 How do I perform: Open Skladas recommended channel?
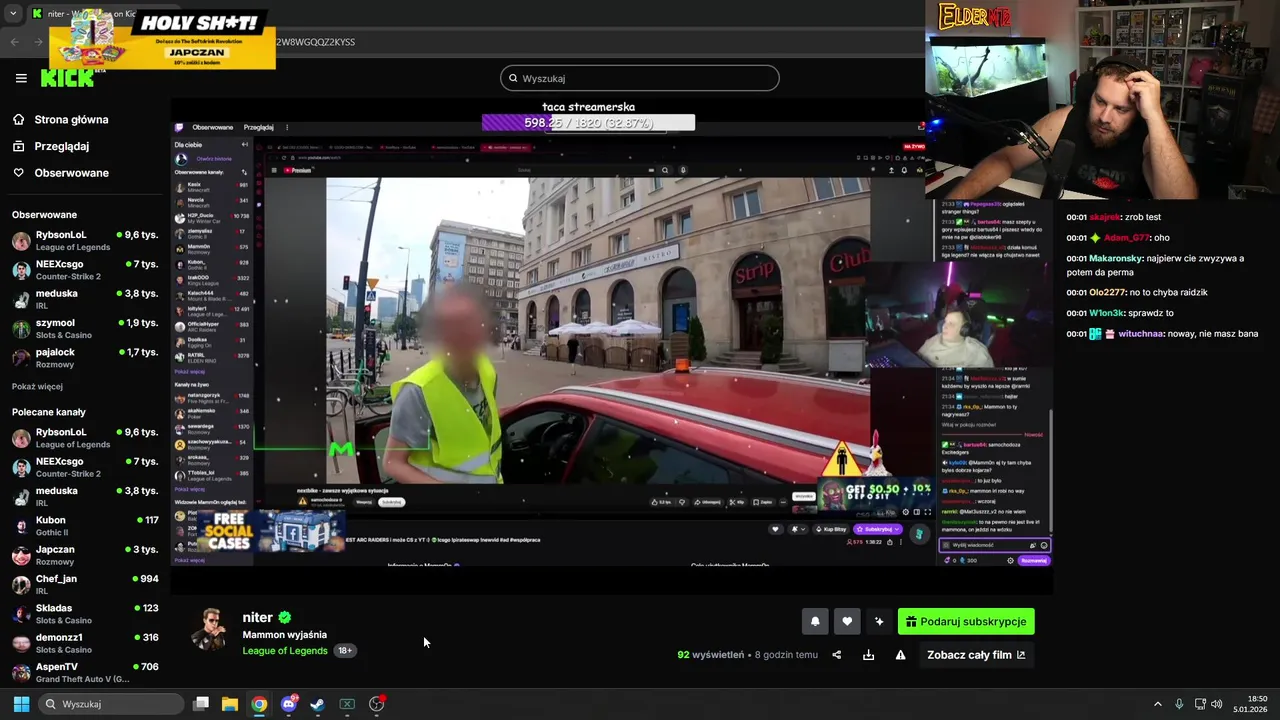tap(85, 614)
